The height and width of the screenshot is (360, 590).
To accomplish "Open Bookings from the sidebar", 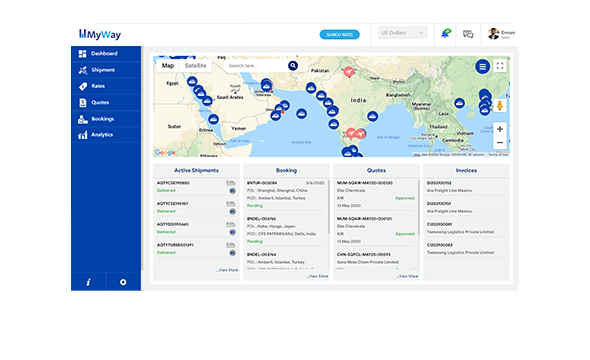I will pos(106,119).
